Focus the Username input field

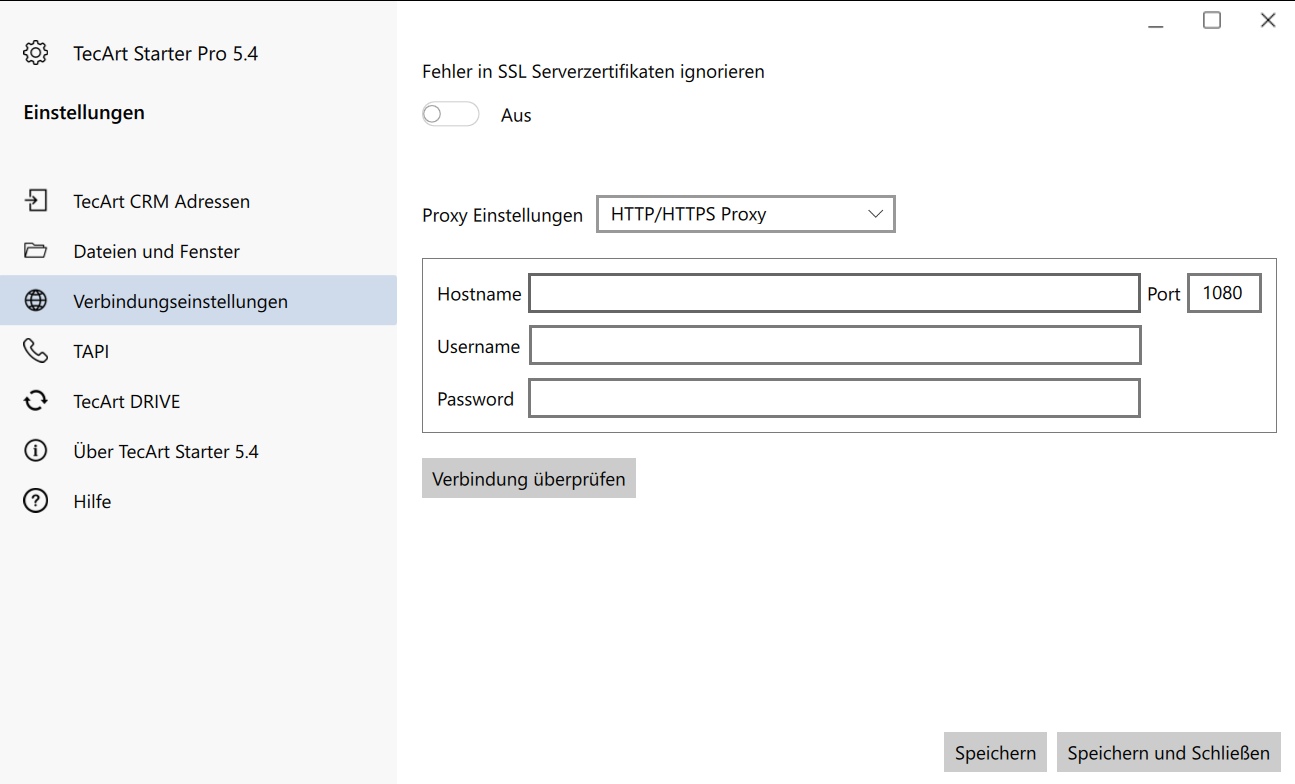[x=834, y=346]
